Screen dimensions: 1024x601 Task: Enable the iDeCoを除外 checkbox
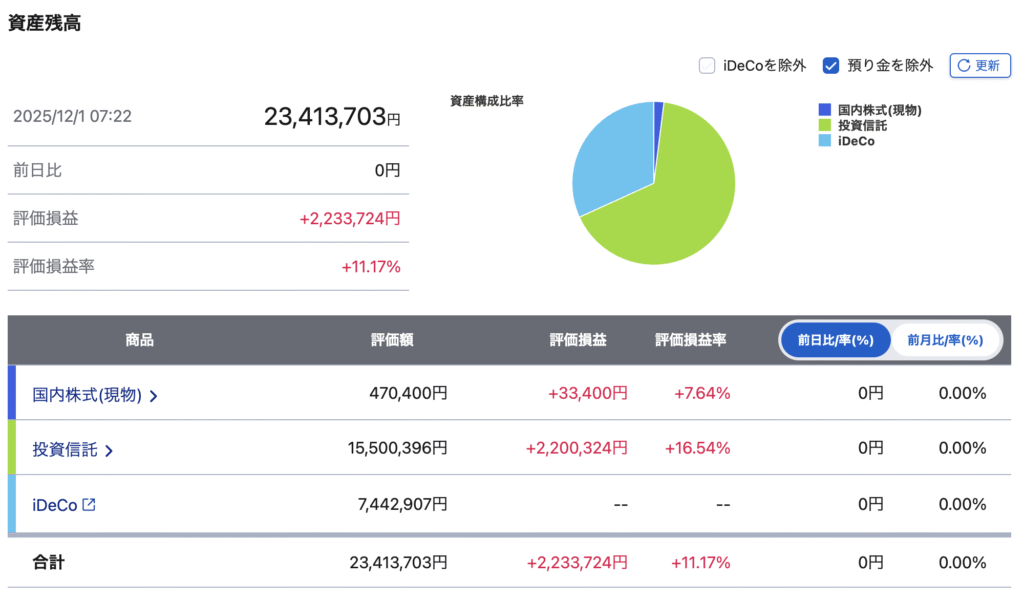click(707, 66)
